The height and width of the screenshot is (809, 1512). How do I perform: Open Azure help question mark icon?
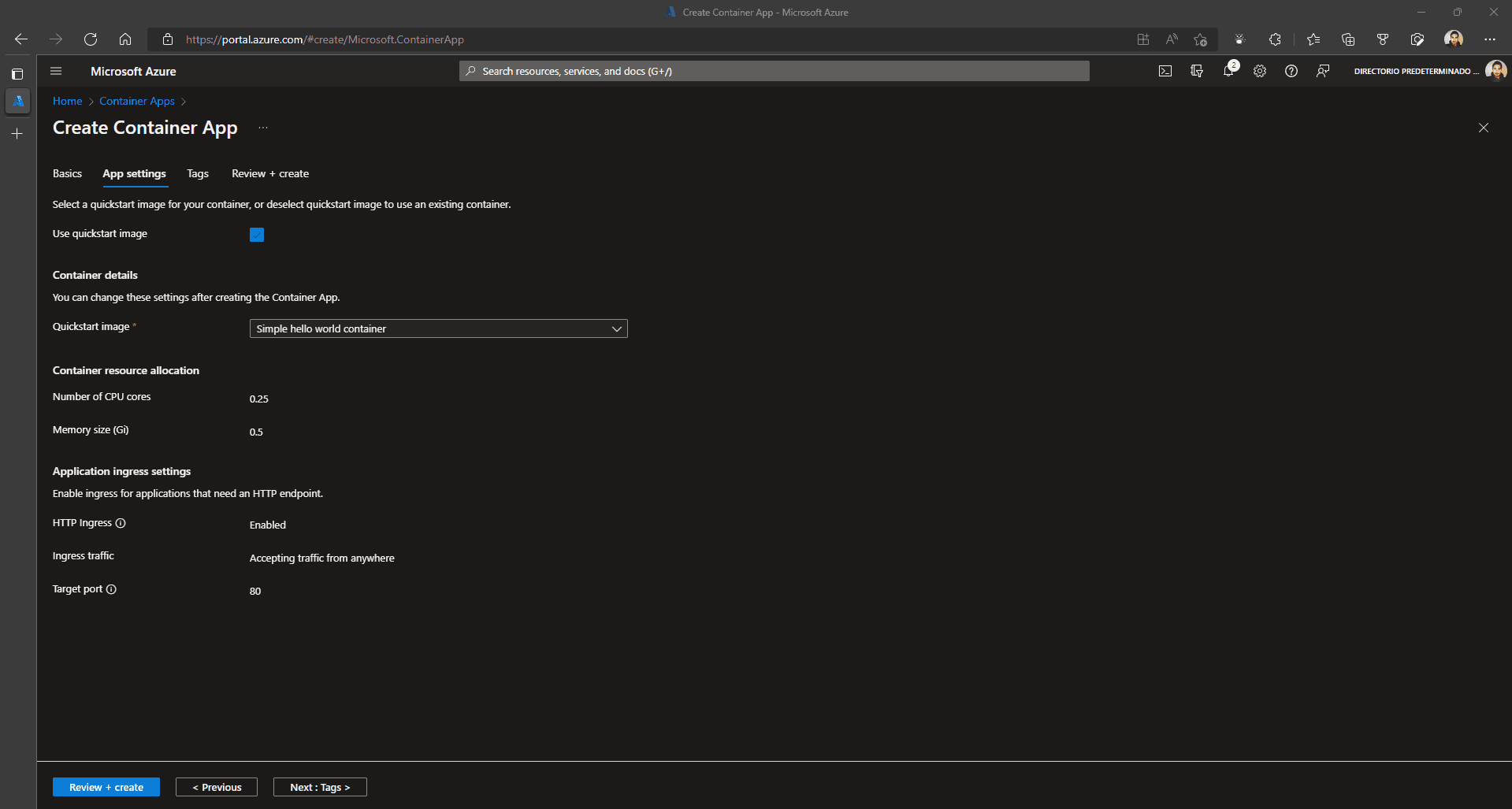(1291, 71)
